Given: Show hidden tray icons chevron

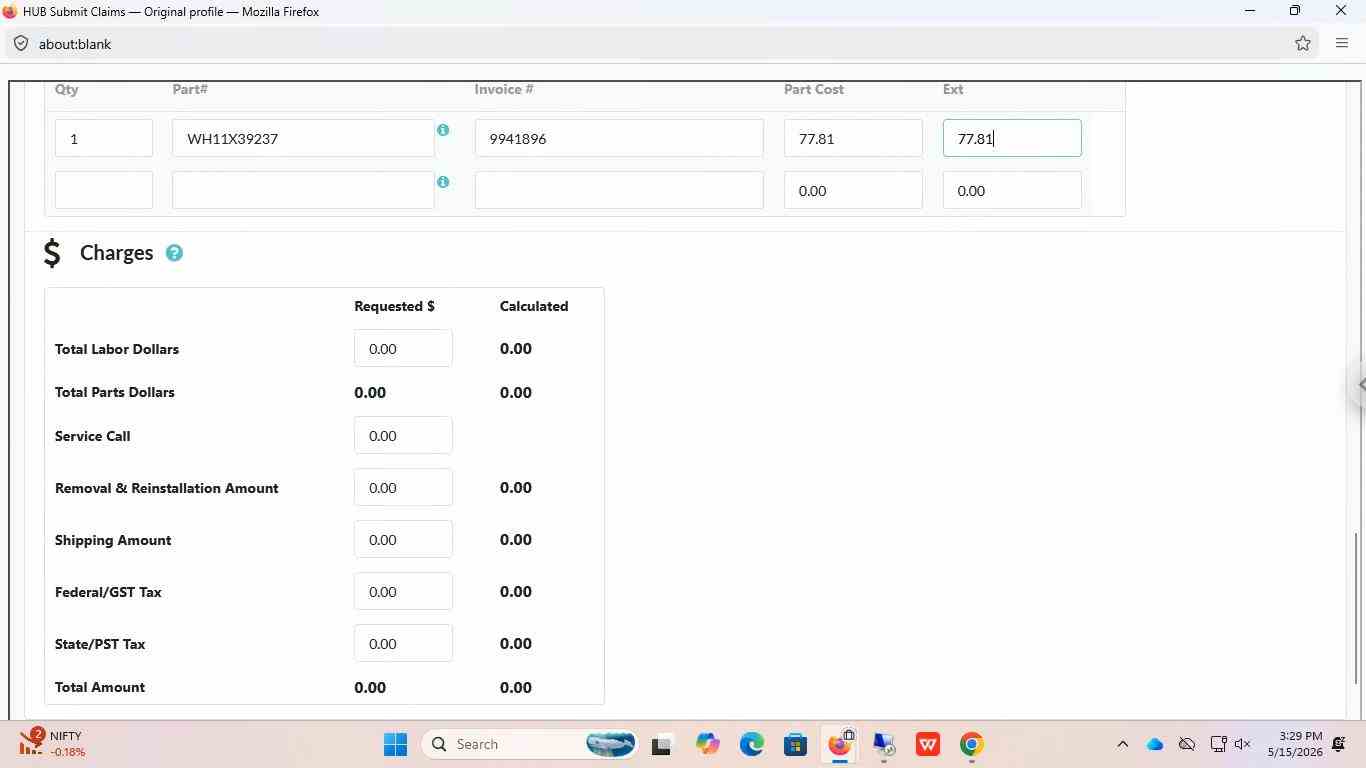Looking at the screenshot, I should click(1122, 744).
